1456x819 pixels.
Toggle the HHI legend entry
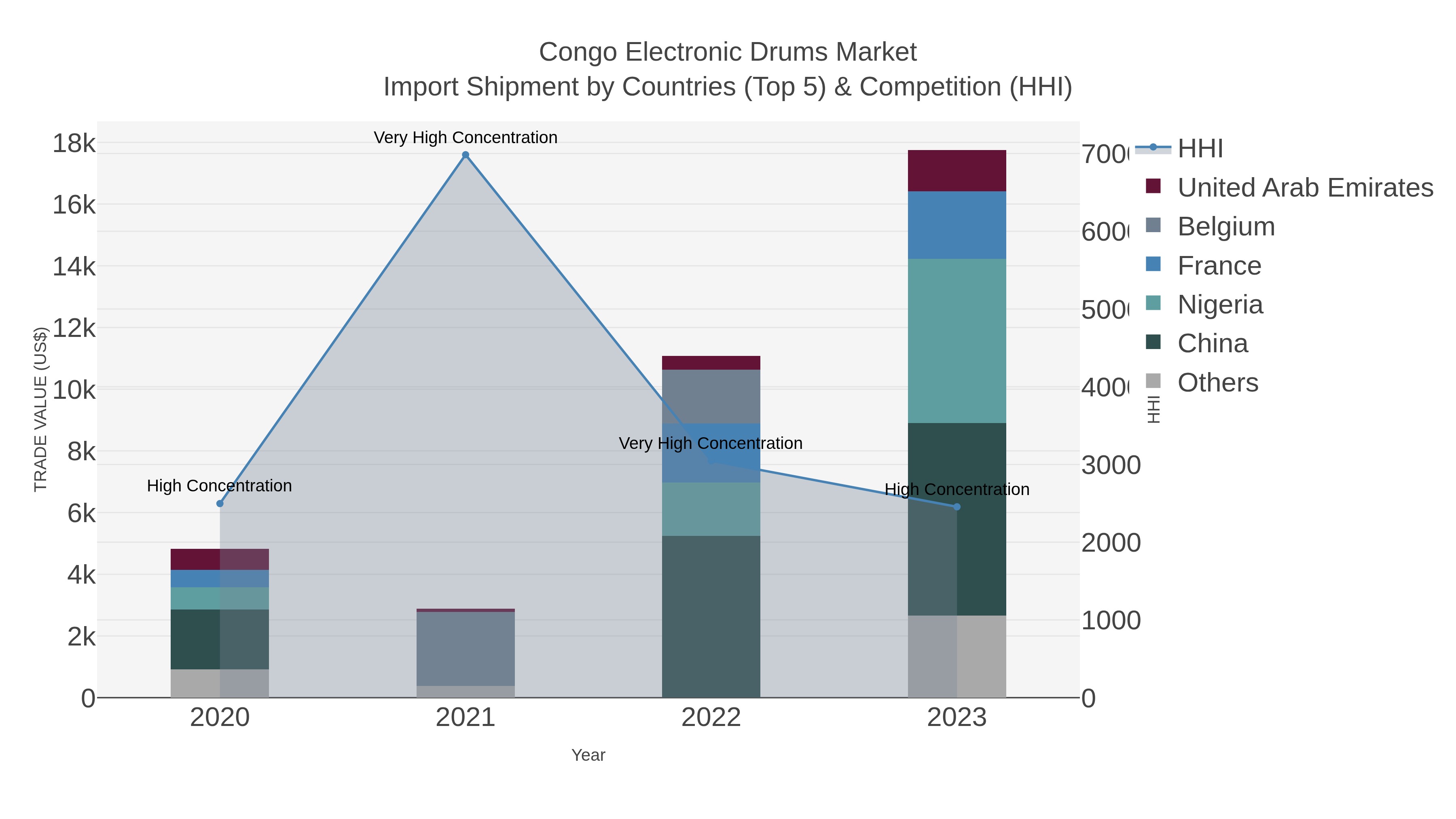click(x=1179, y=148)
